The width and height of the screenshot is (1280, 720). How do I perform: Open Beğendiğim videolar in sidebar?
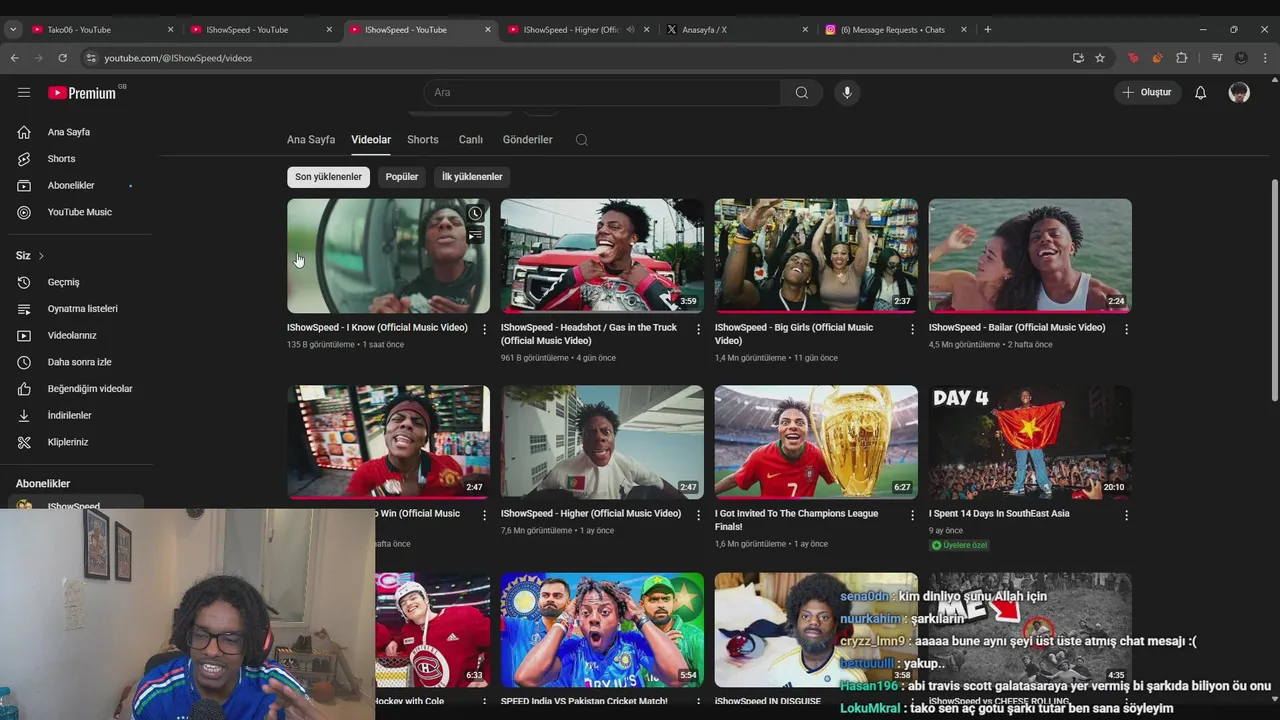tap(90, 389)
